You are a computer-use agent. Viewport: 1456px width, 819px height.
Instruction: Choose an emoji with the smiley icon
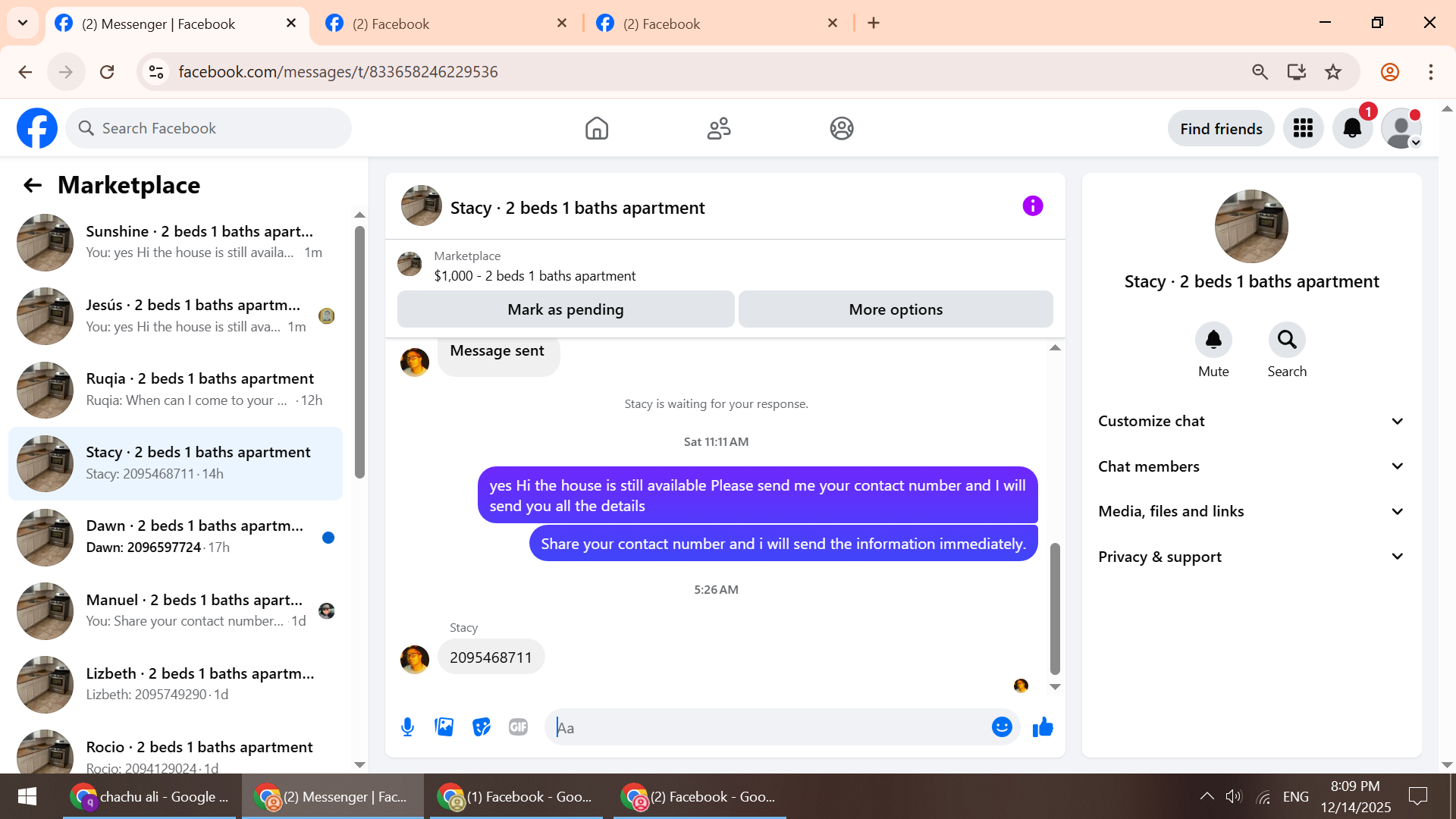pyautogui.click(x=1002, y=727)
